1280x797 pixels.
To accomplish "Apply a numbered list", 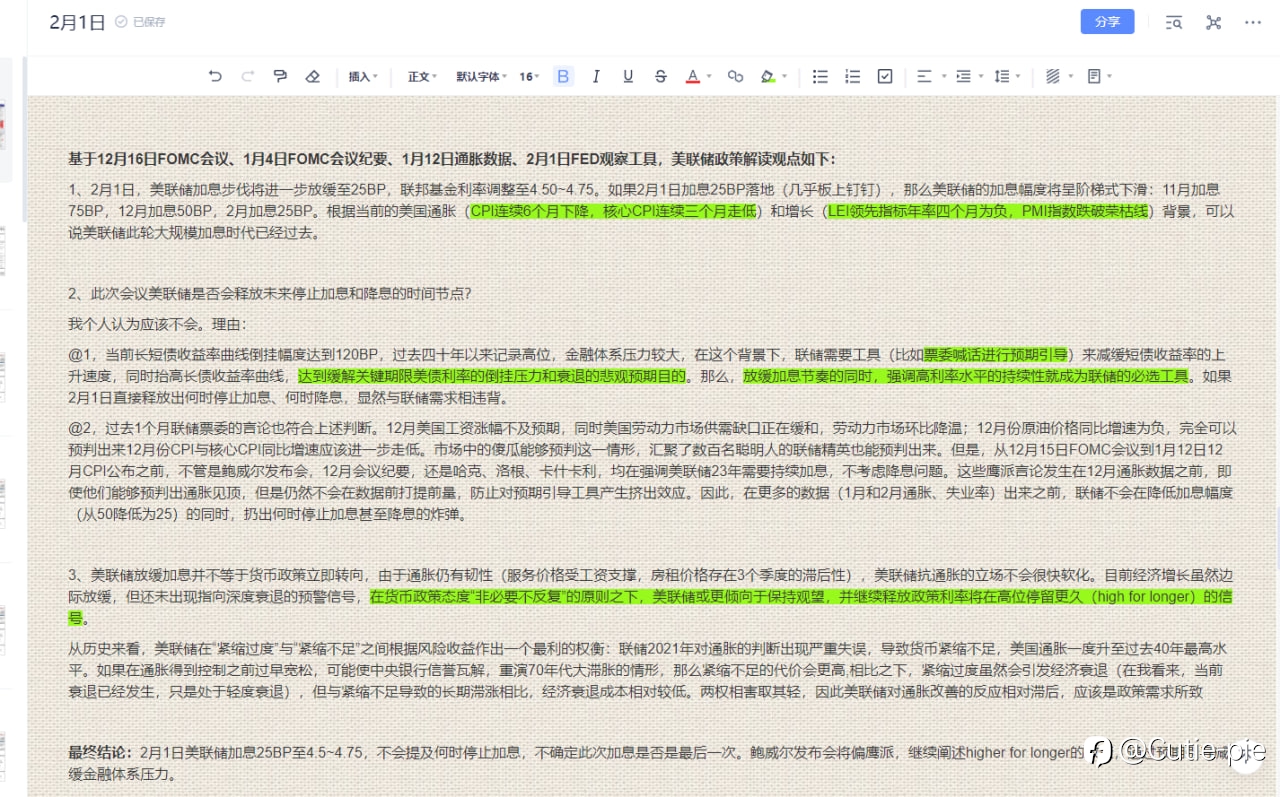I will pyautogui.click(x=852, y=76).
